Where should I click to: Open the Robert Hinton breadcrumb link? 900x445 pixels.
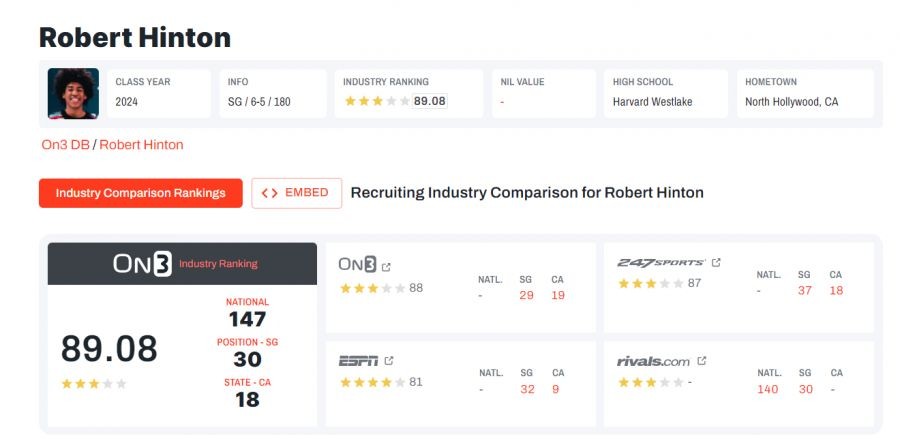141,145
